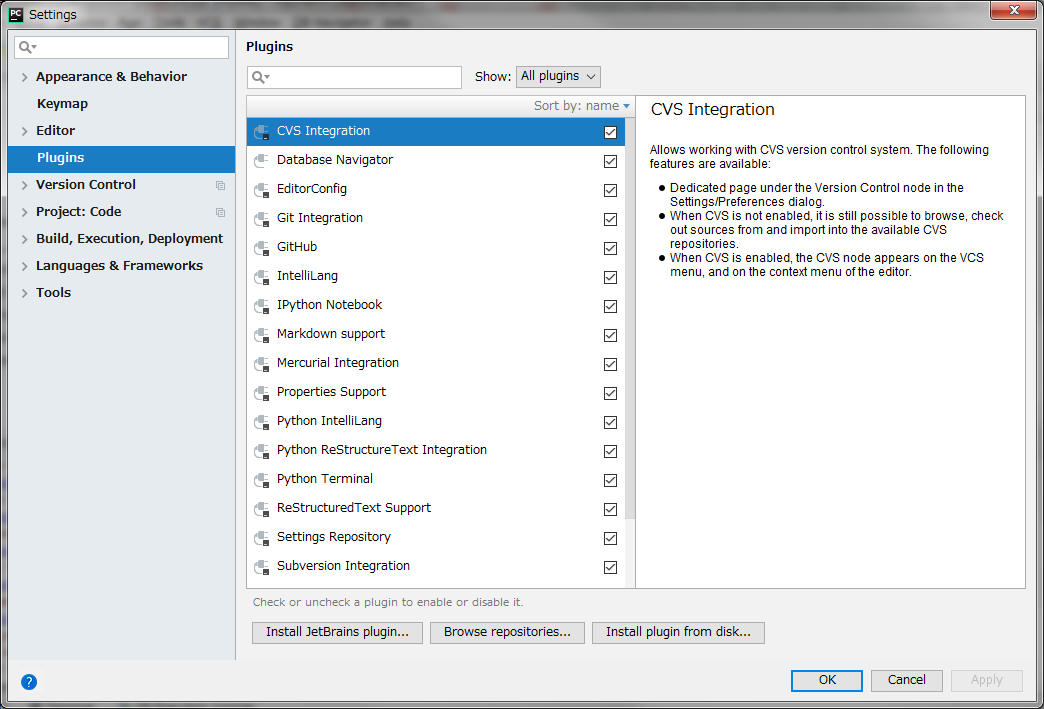Click the settings search magnifier icon
Screen dimensions: 1044x709
pos(27,47)
